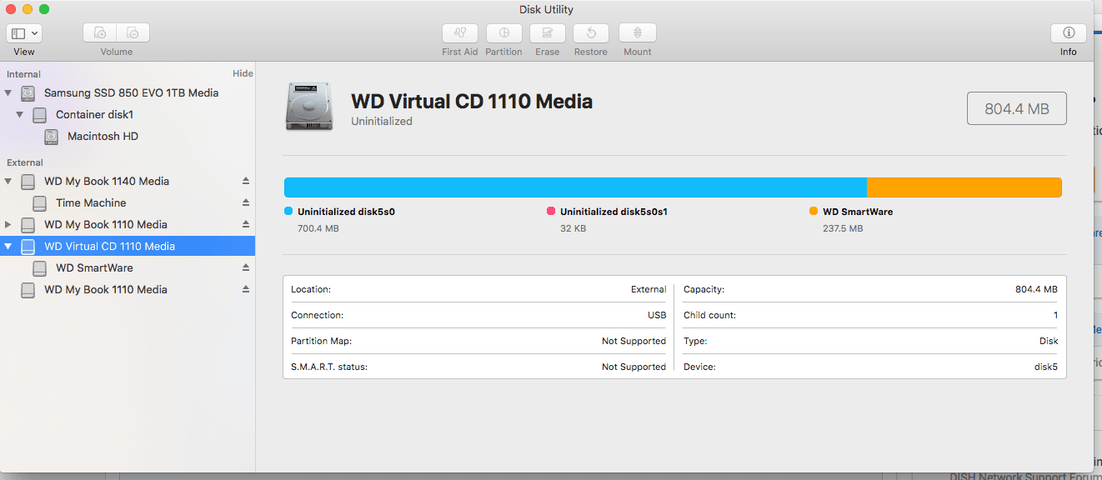Click the Device disk5 value
1102x480 pixels.
[1045, 367]
